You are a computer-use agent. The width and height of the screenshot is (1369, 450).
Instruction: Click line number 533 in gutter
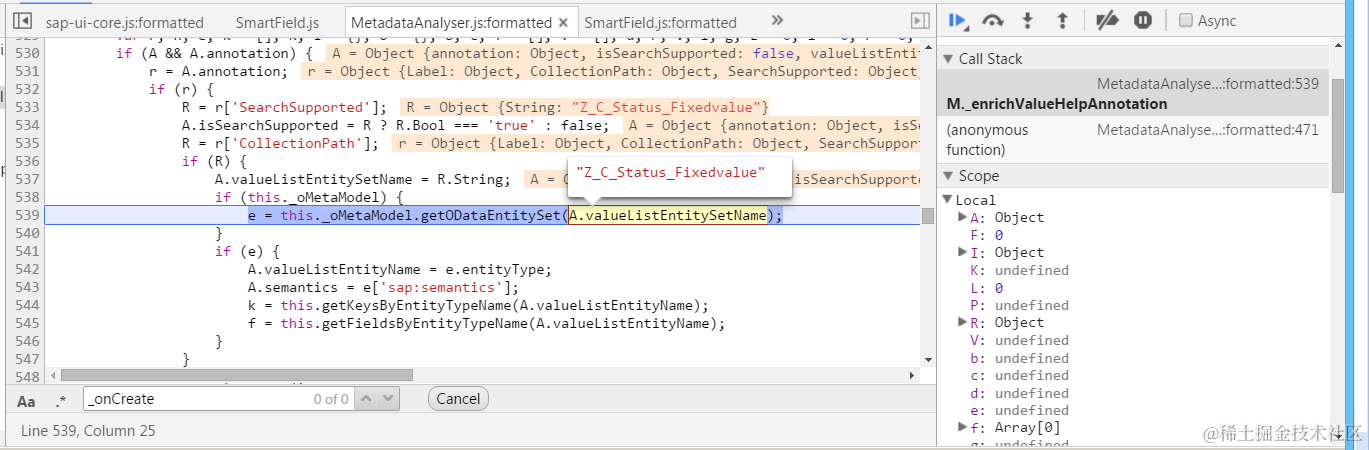(x=28, y=107)
